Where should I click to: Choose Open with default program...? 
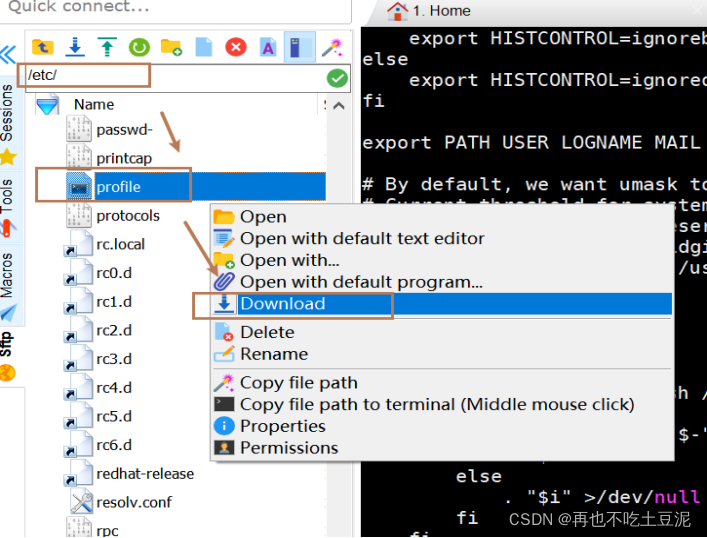pos(442,282)
